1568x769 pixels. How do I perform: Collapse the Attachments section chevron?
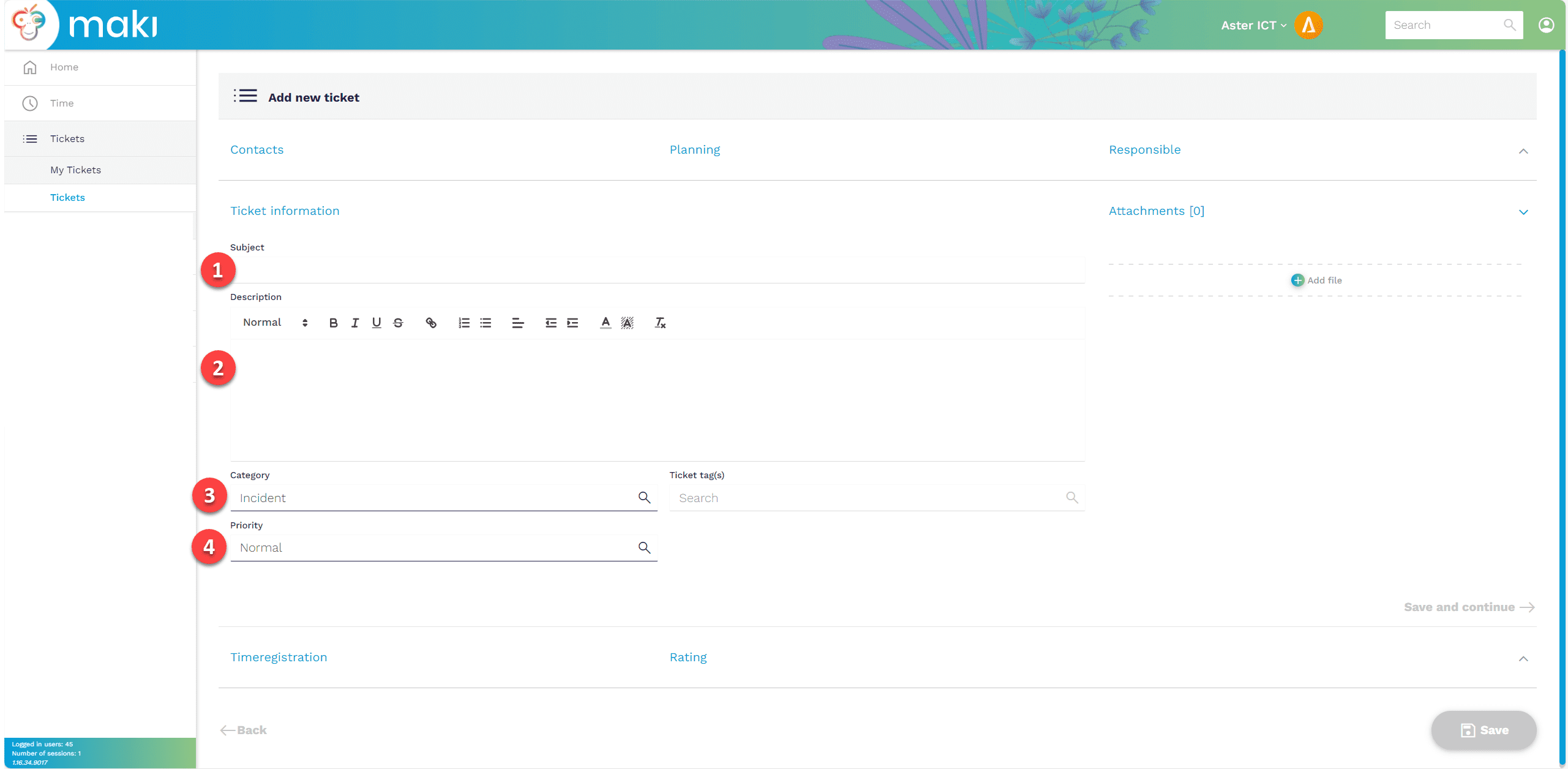coord(1523,212)
